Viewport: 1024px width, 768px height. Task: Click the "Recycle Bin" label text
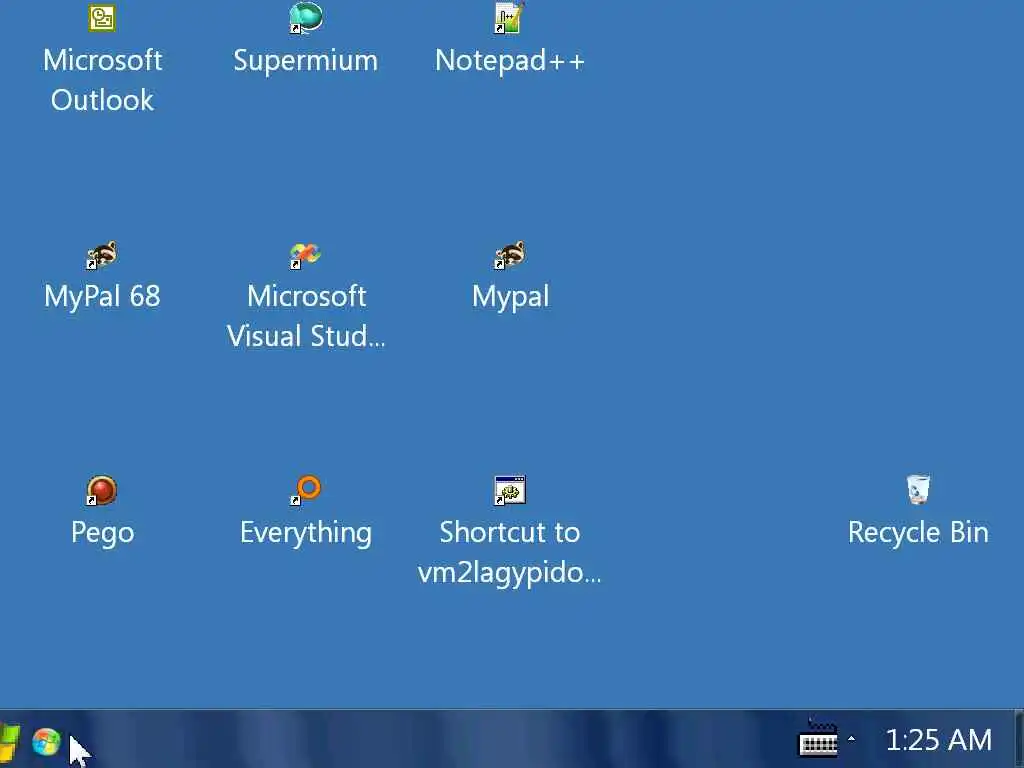click(918, 533)
